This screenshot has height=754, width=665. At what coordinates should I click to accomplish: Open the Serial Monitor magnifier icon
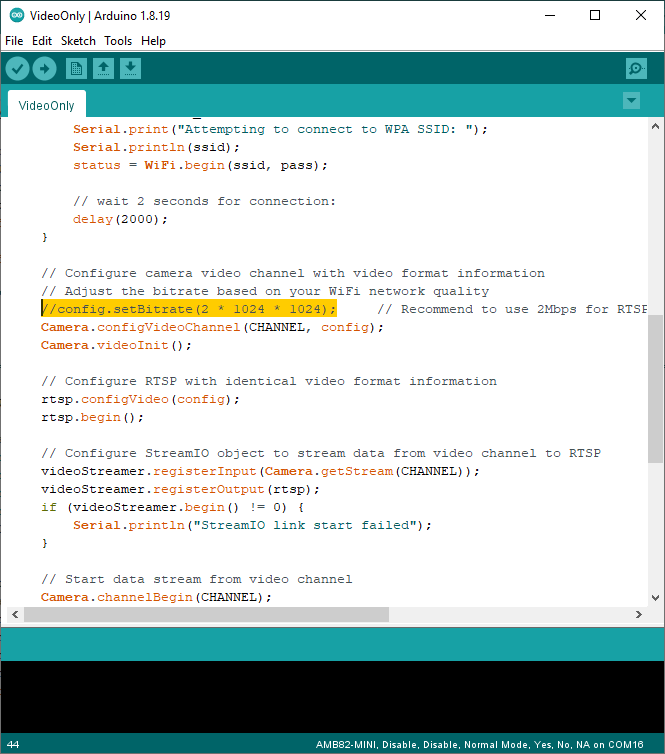[636, 68]
